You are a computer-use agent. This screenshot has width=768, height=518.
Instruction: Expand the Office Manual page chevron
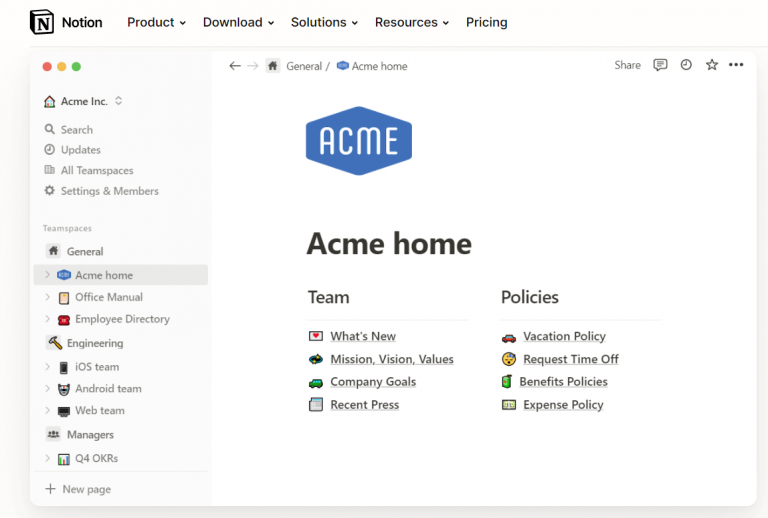(47, 297)
